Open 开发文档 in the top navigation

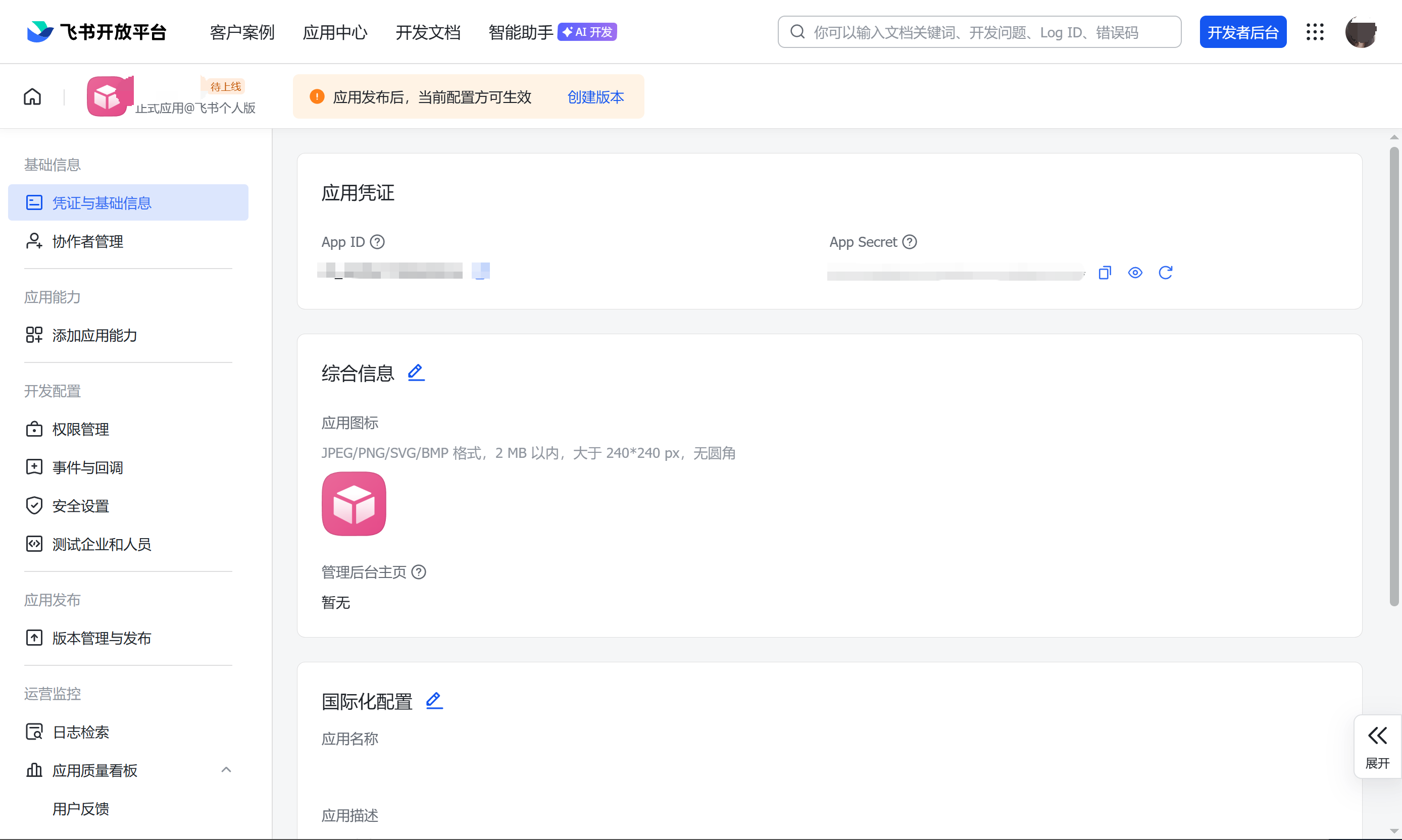click(x=428, y=32)
